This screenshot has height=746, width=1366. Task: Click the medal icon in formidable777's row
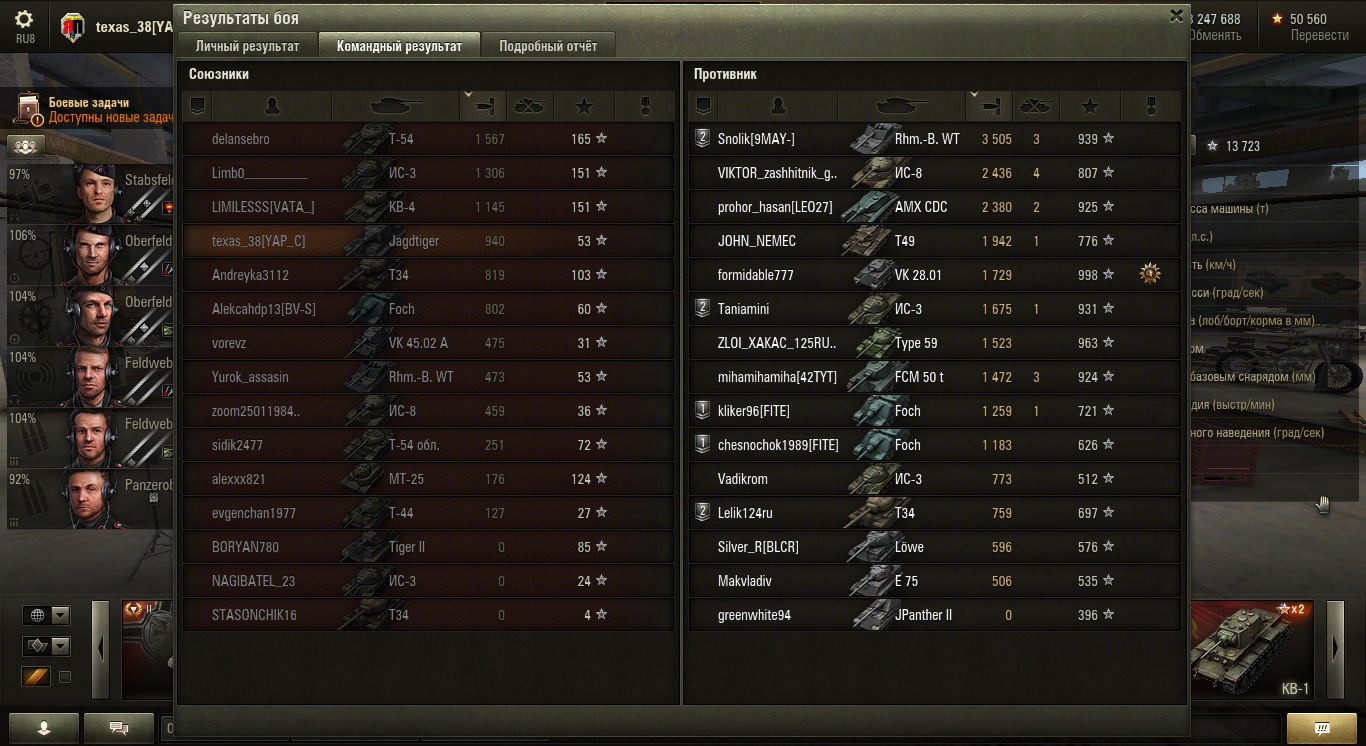coord(1150,274)
